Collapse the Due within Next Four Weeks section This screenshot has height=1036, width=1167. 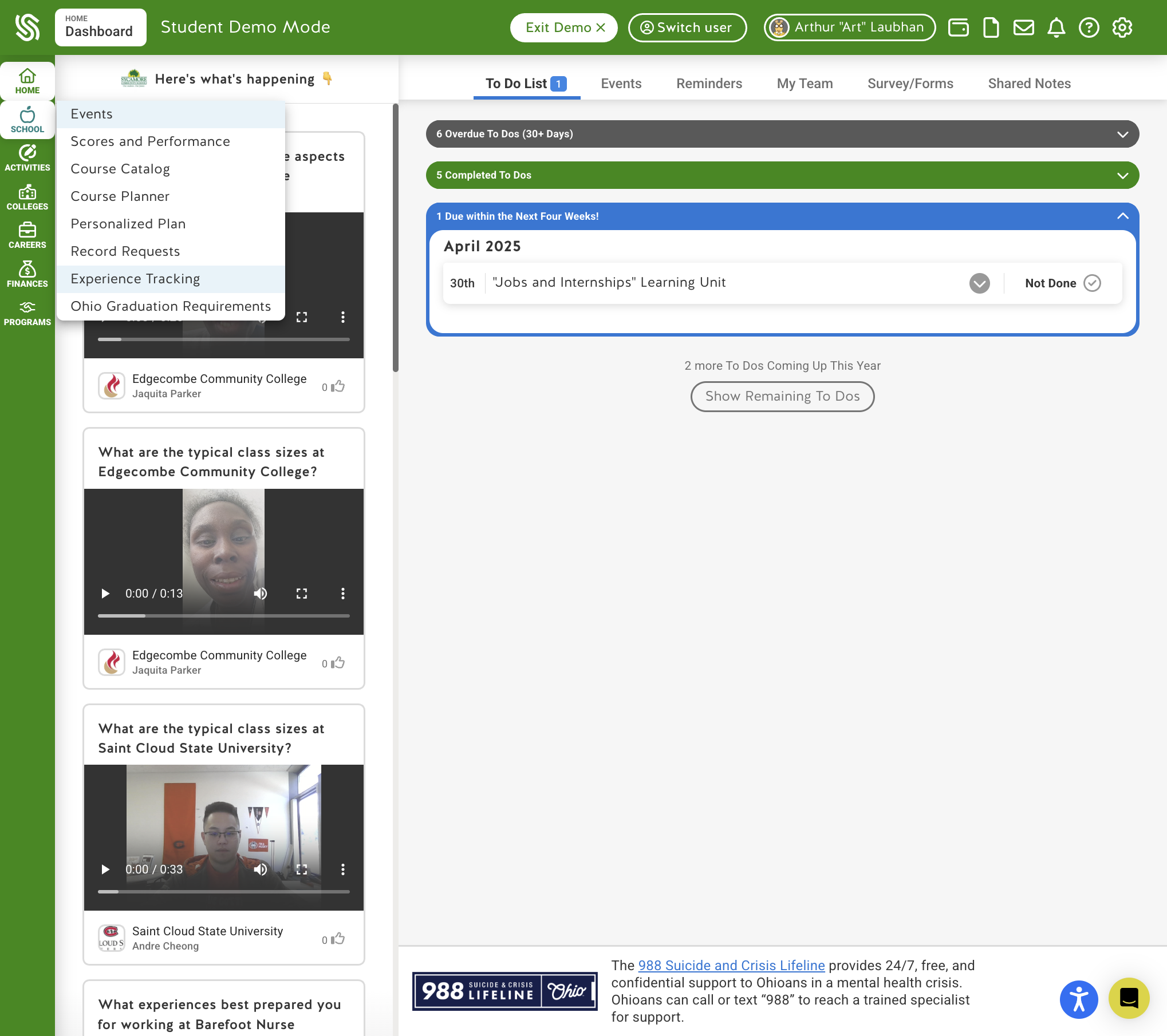pyautogui.click(x=782, y=216)
